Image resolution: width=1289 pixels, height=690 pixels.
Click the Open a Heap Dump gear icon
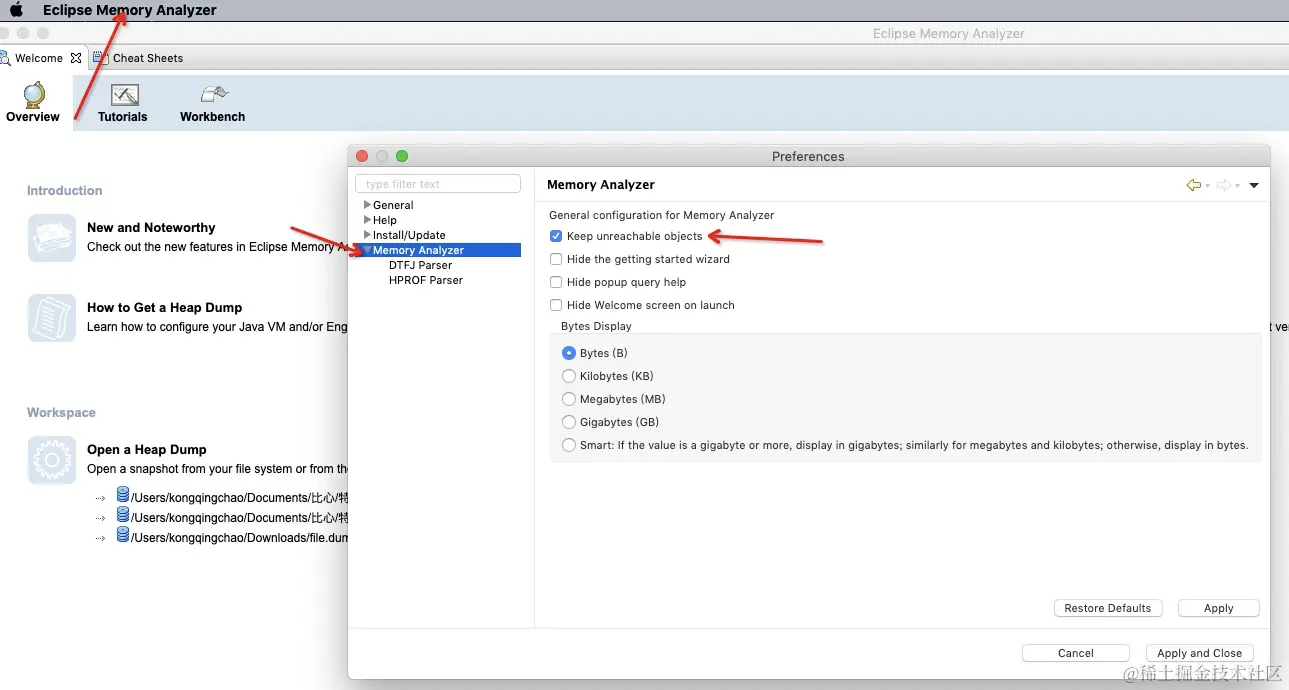(52, 460)
